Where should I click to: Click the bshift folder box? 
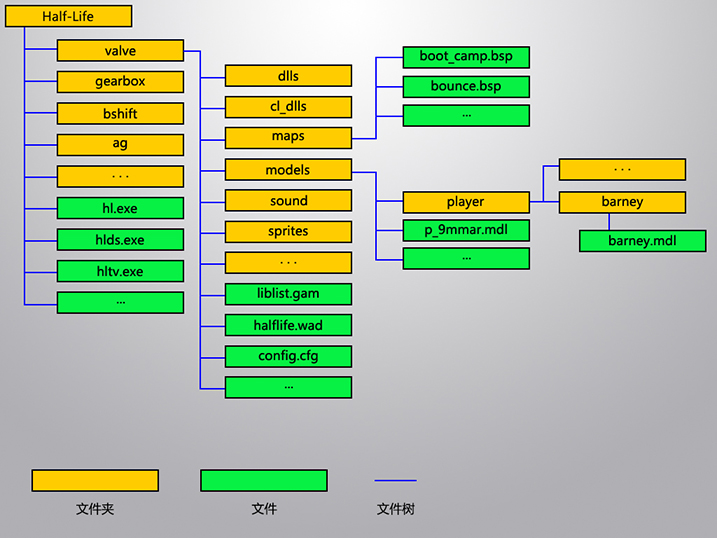pyautogui.click(x=120, y=113)
